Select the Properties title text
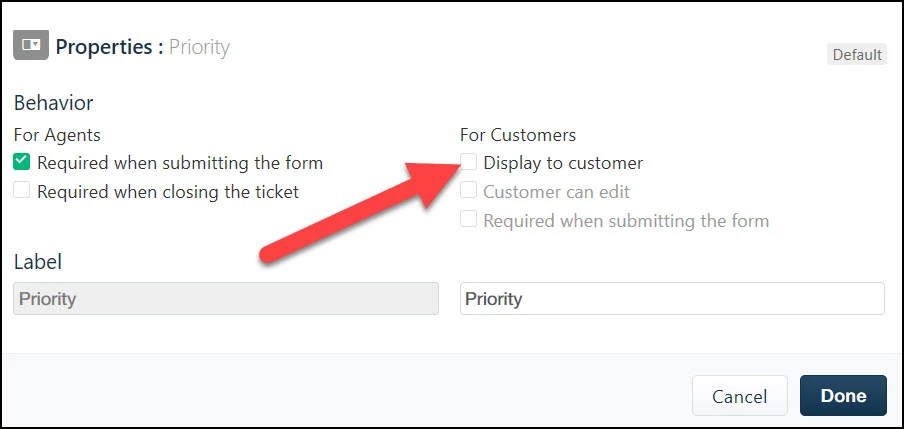 (108, 47)
